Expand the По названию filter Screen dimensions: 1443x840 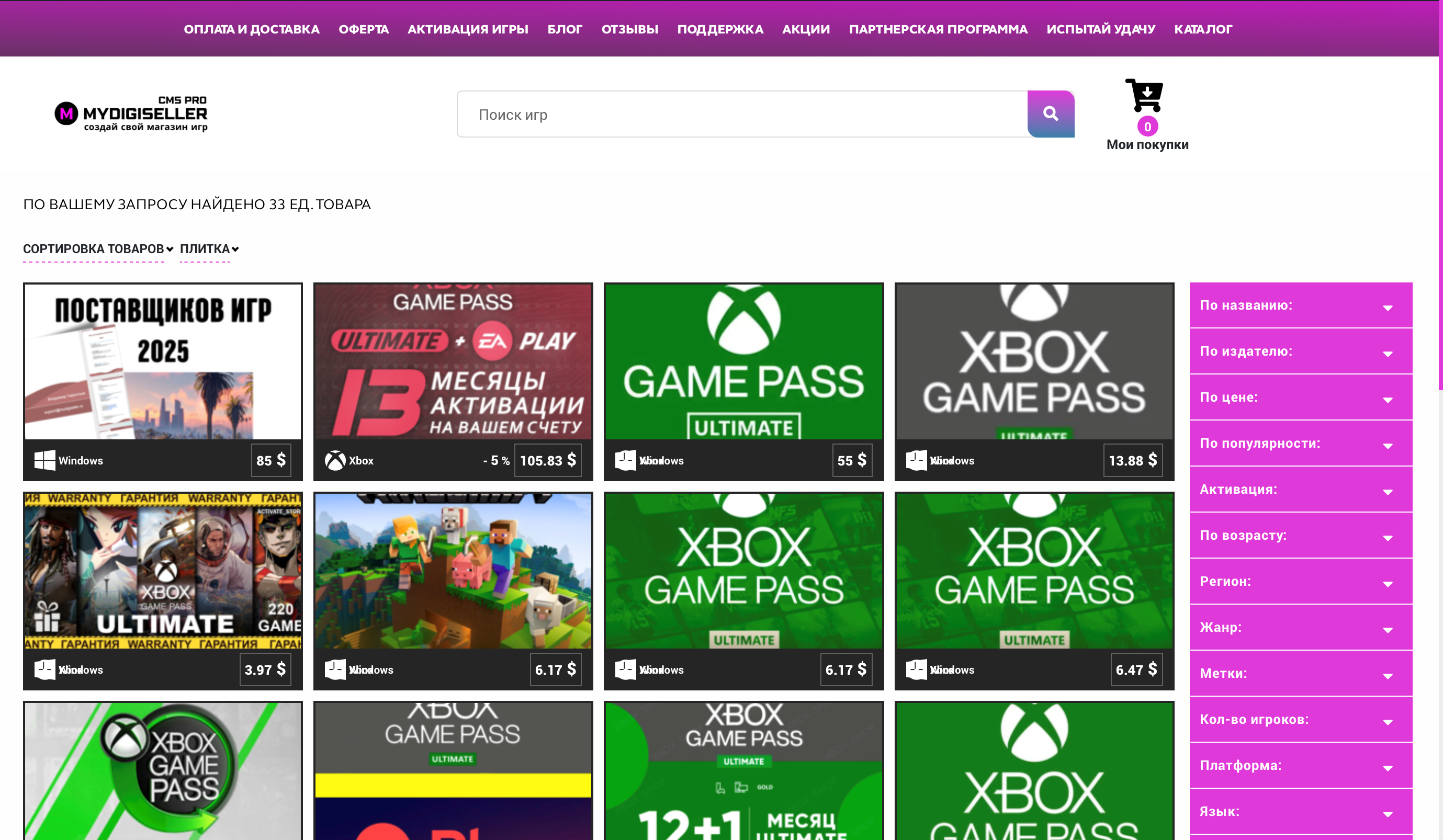pyautogui.click(x=1300, y=305)
